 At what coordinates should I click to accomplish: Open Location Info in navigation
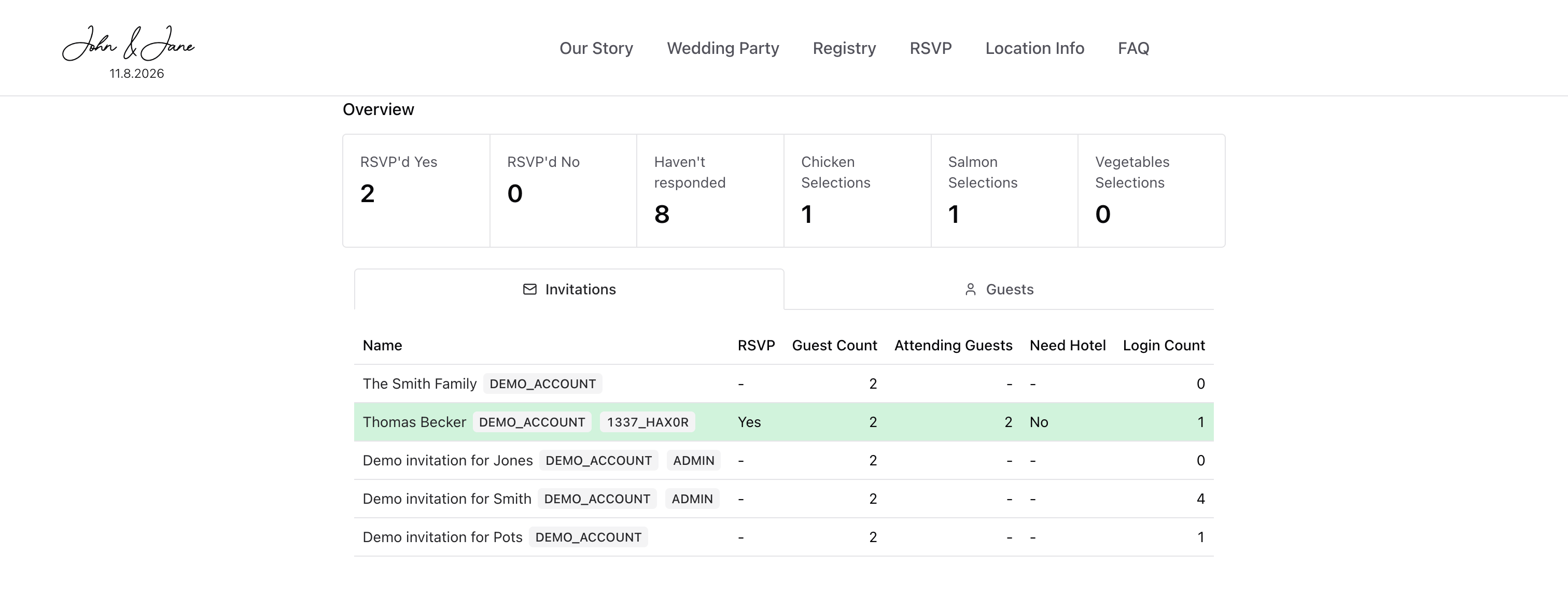pos(1034,48)
